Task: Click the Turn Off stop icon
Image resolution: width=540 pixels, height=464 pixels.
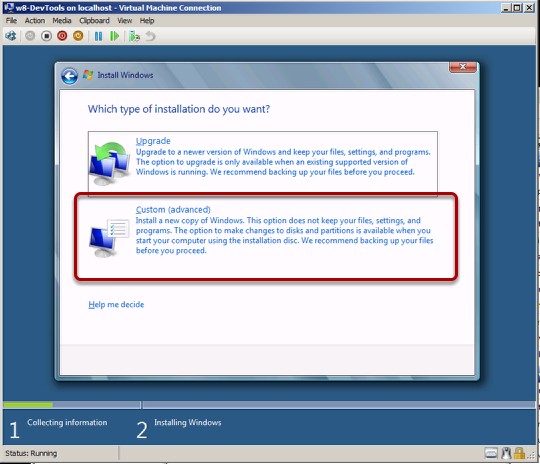Action: (x=46, y=36)
